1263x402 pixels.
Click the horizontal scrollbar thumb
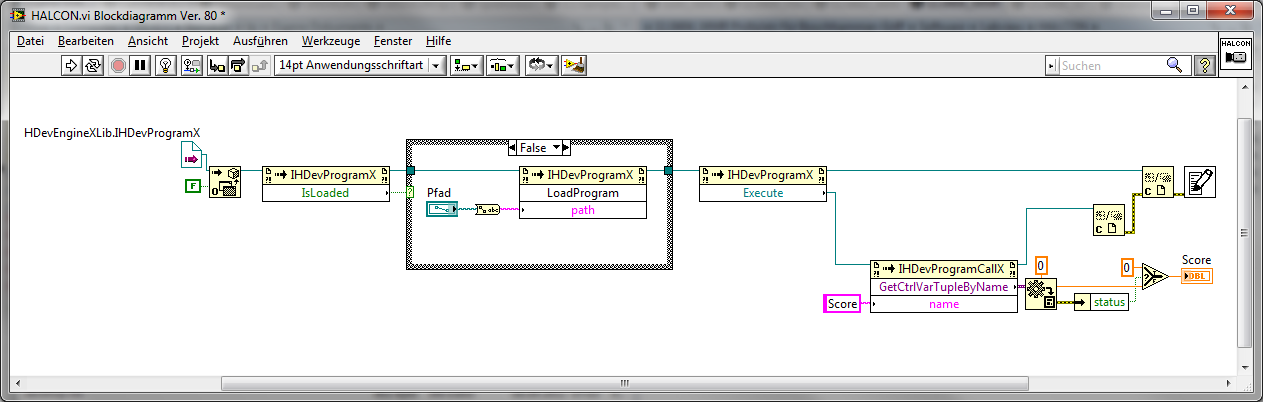[x=623, y=382]
